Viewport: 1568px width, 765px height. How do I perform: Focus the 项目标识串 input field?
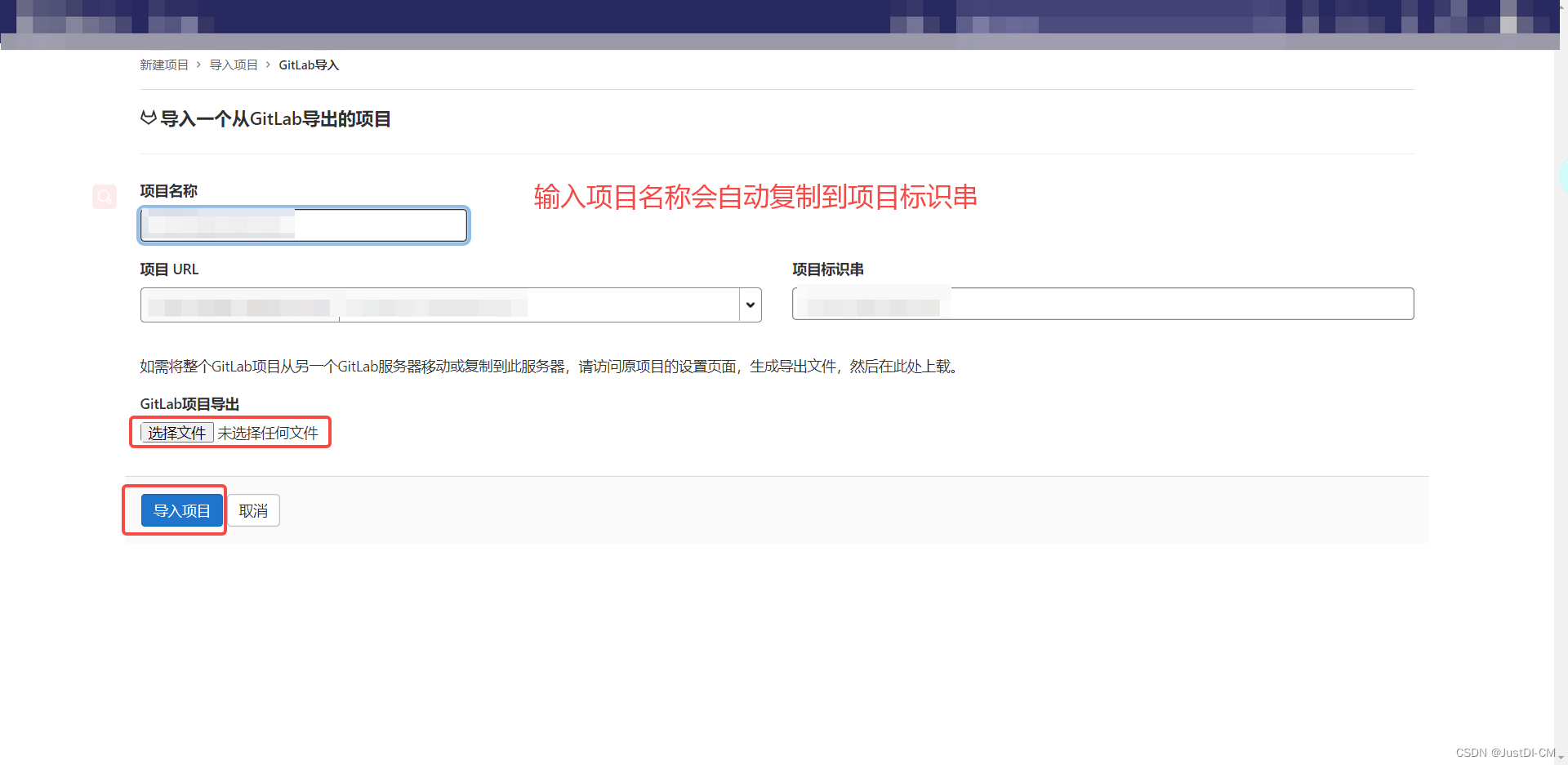click(1102, 304)
